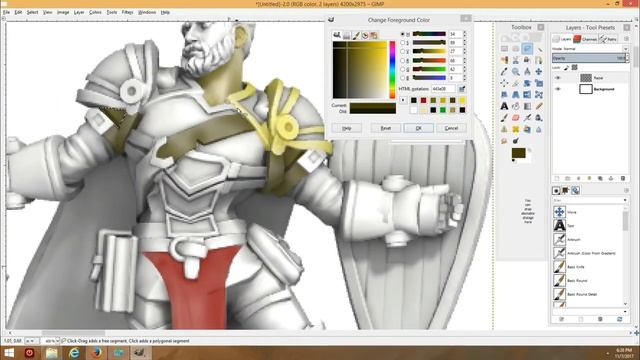Select the Heal tool
Image resolution: width=640 pixels, height=360 pixels.
(516, 129)
